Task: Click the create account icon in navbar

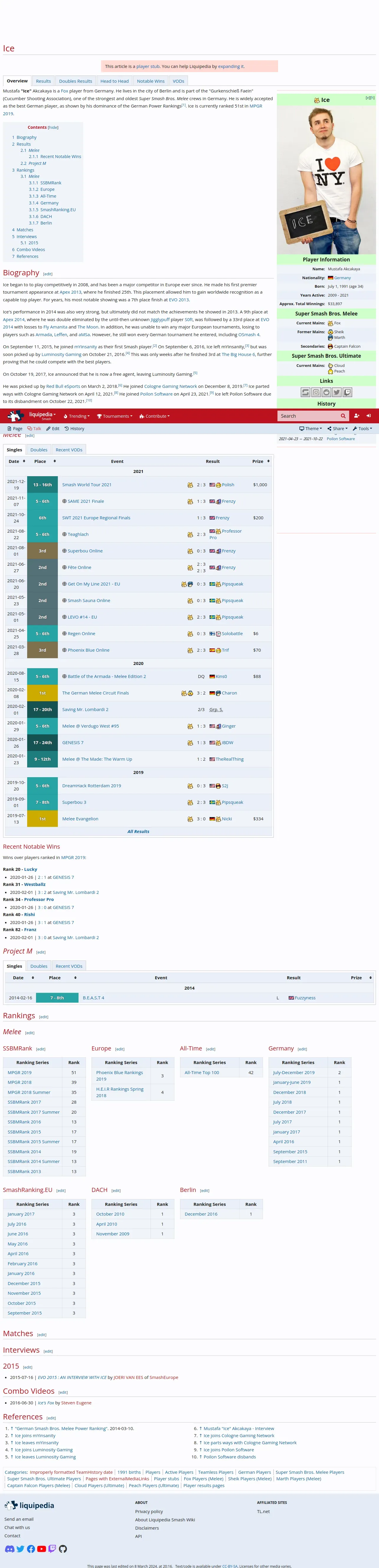Action: (357, 416)
